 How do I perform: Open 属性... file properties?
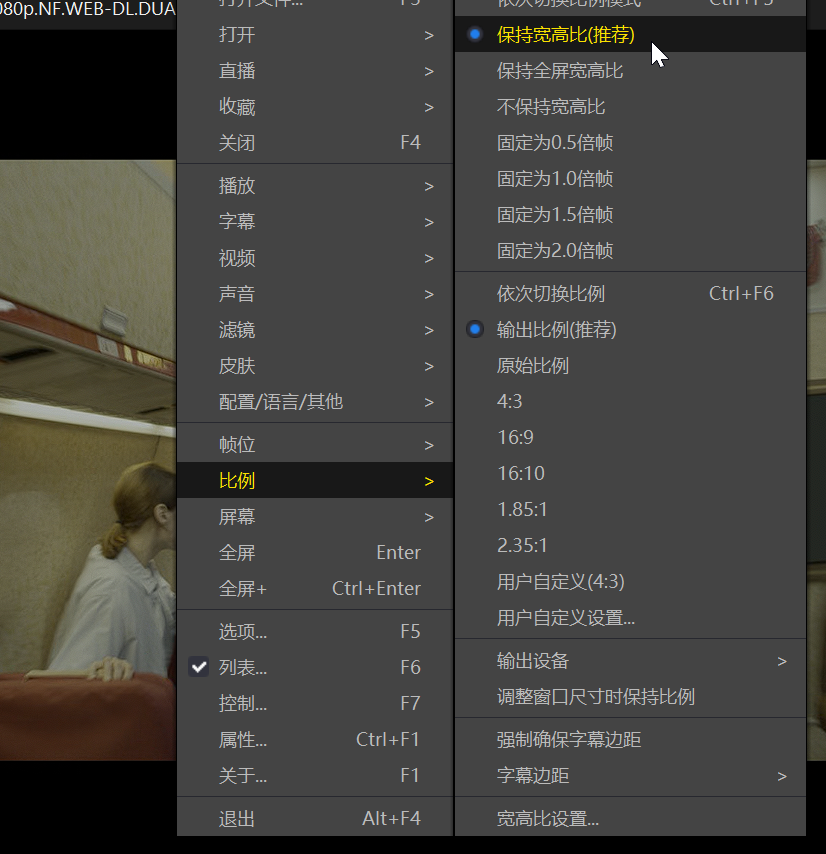[315, 739]
